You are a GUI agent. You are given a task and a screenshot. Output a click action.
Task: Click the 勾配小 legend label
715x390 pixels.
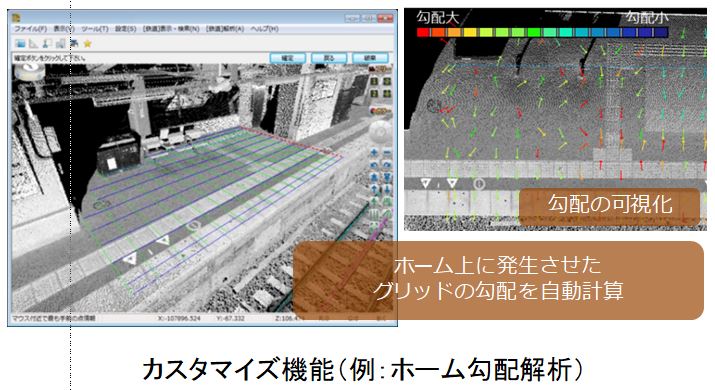tap(647, 17)
